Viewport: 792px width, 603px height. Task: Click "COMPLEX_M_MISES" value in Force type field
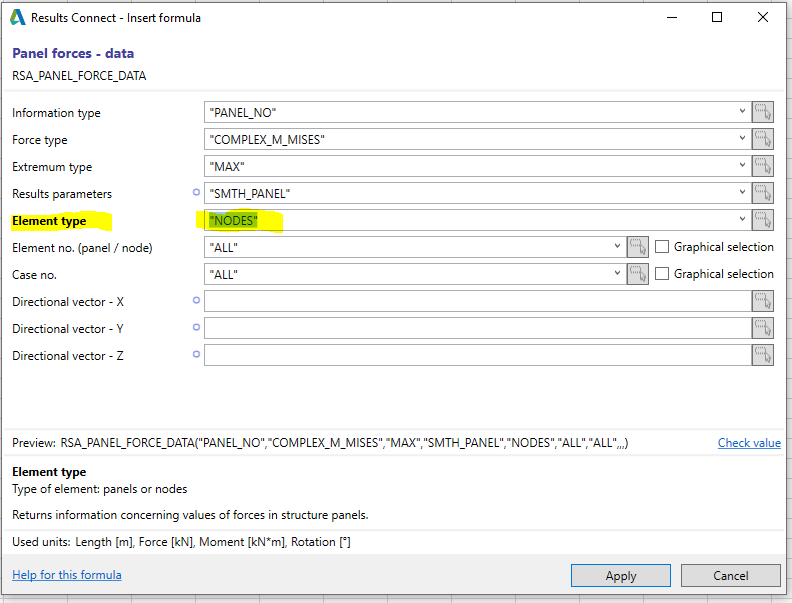coord(267,140)
